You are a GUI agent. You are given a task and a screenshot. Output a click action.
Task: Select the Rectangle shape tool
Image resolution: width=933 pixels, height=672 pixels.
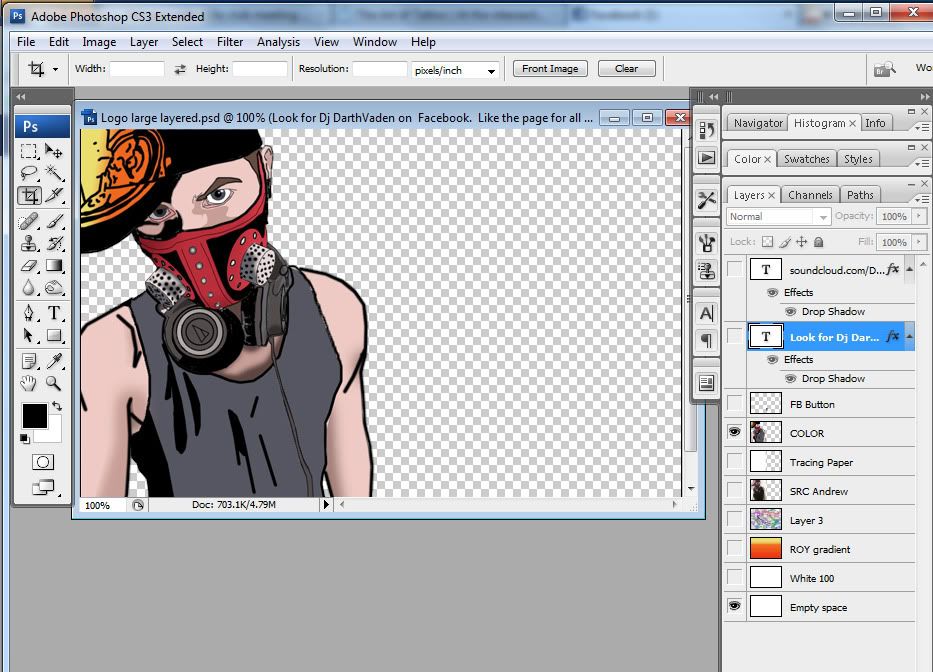54,336
